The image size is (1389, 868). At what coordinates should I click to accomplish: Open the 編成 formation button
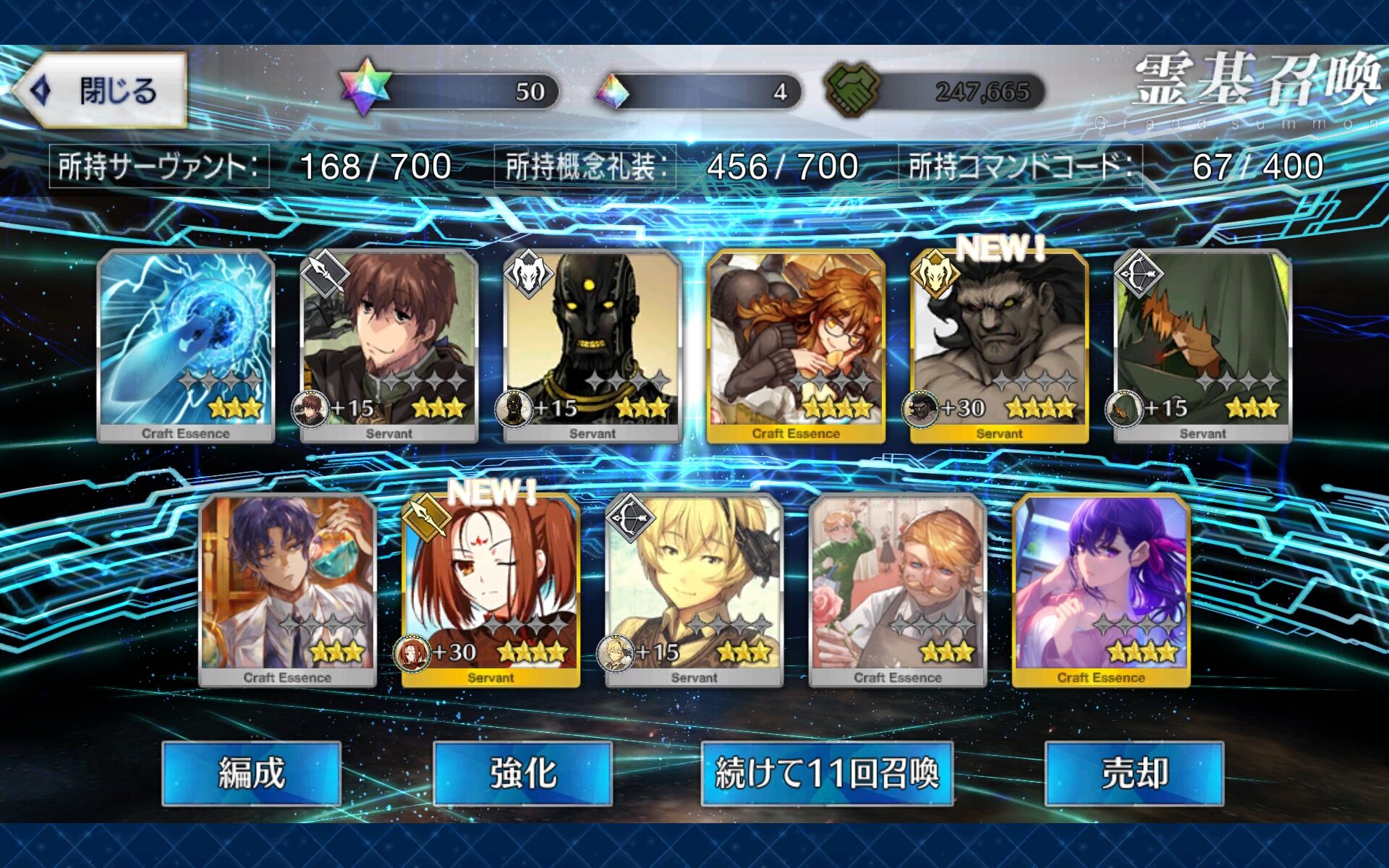pos(251,773)
